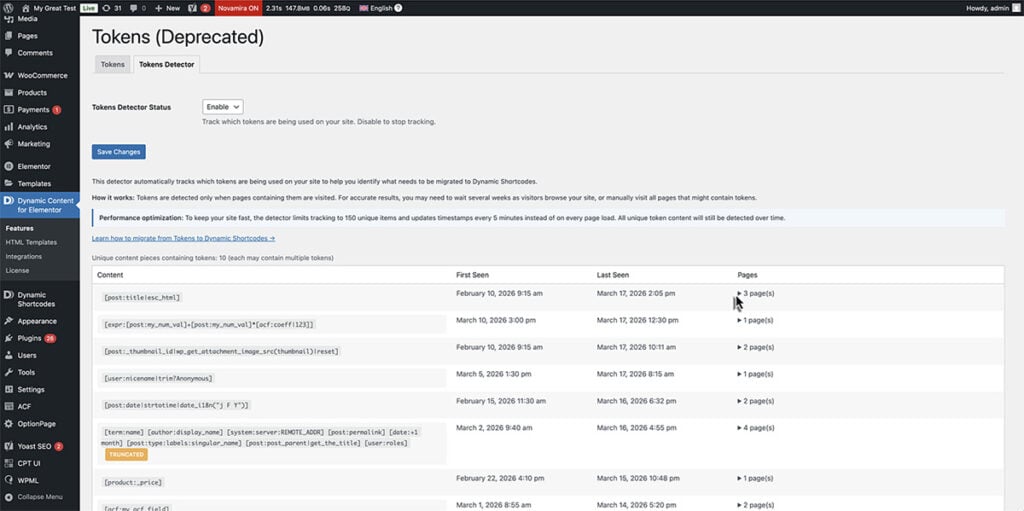Click the WordPress logo in admin bar
1024x511 pixels.
[x=9, y=7]
